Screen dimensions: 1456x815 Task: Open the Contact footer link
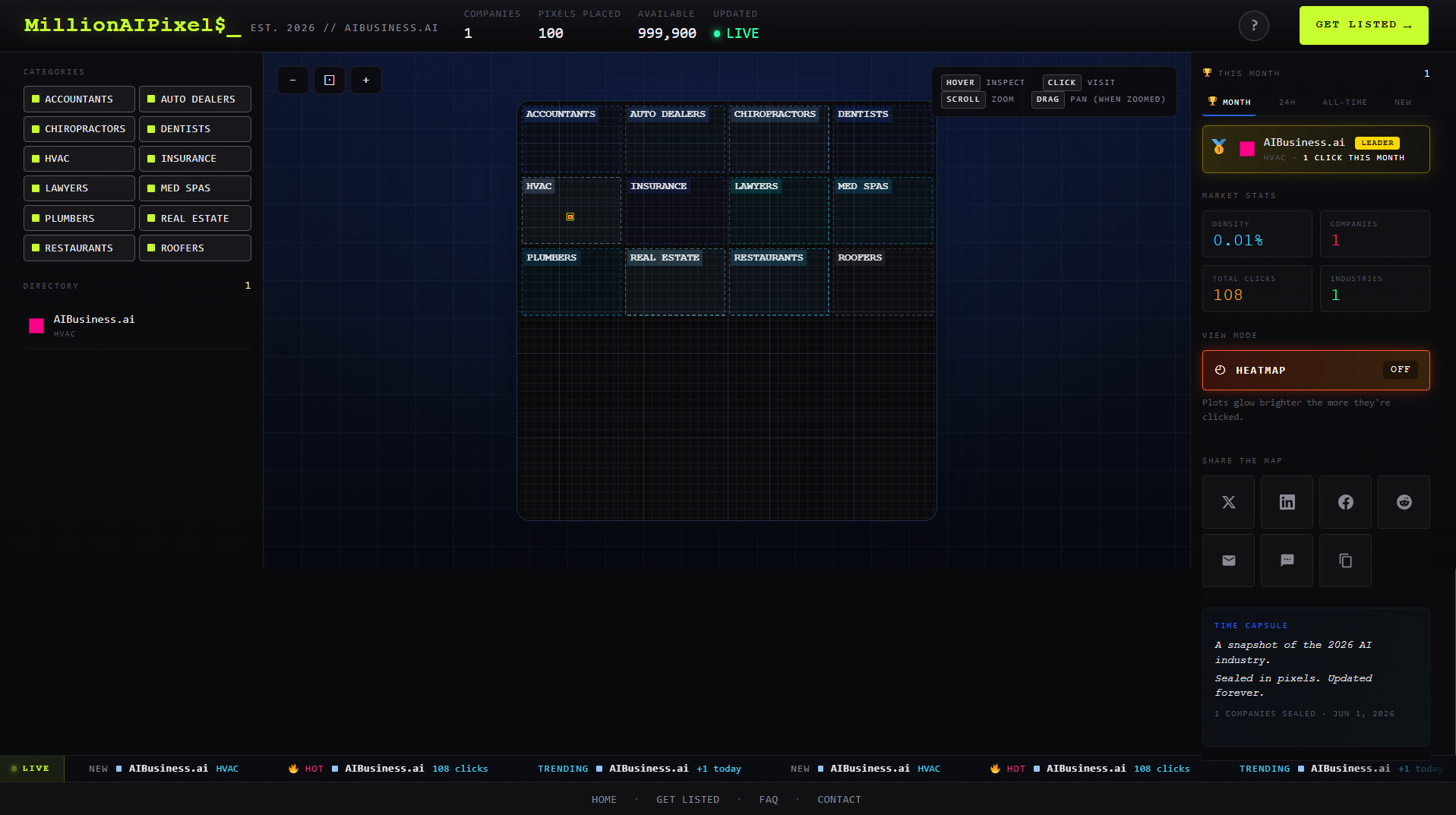coord(839,800)
